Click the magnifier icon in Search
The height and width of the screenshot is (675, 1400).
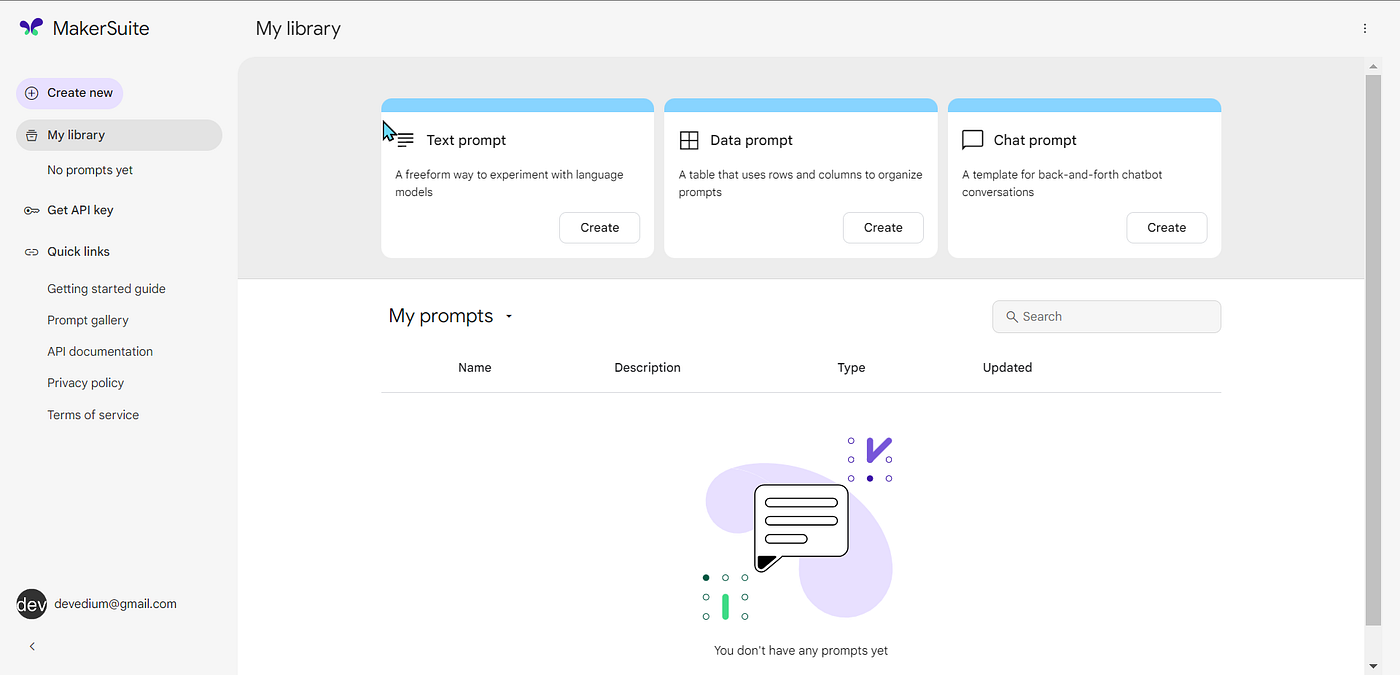click(x=1012, y=317)
